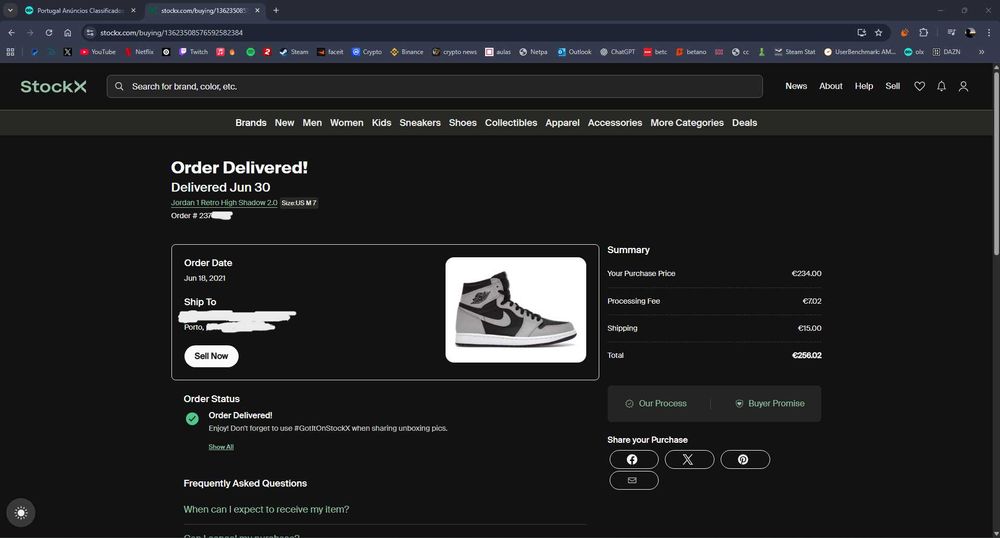The height and width of the screenshot is (538, 1000).
Task: Click the Sell link in header
Action: 892,86
